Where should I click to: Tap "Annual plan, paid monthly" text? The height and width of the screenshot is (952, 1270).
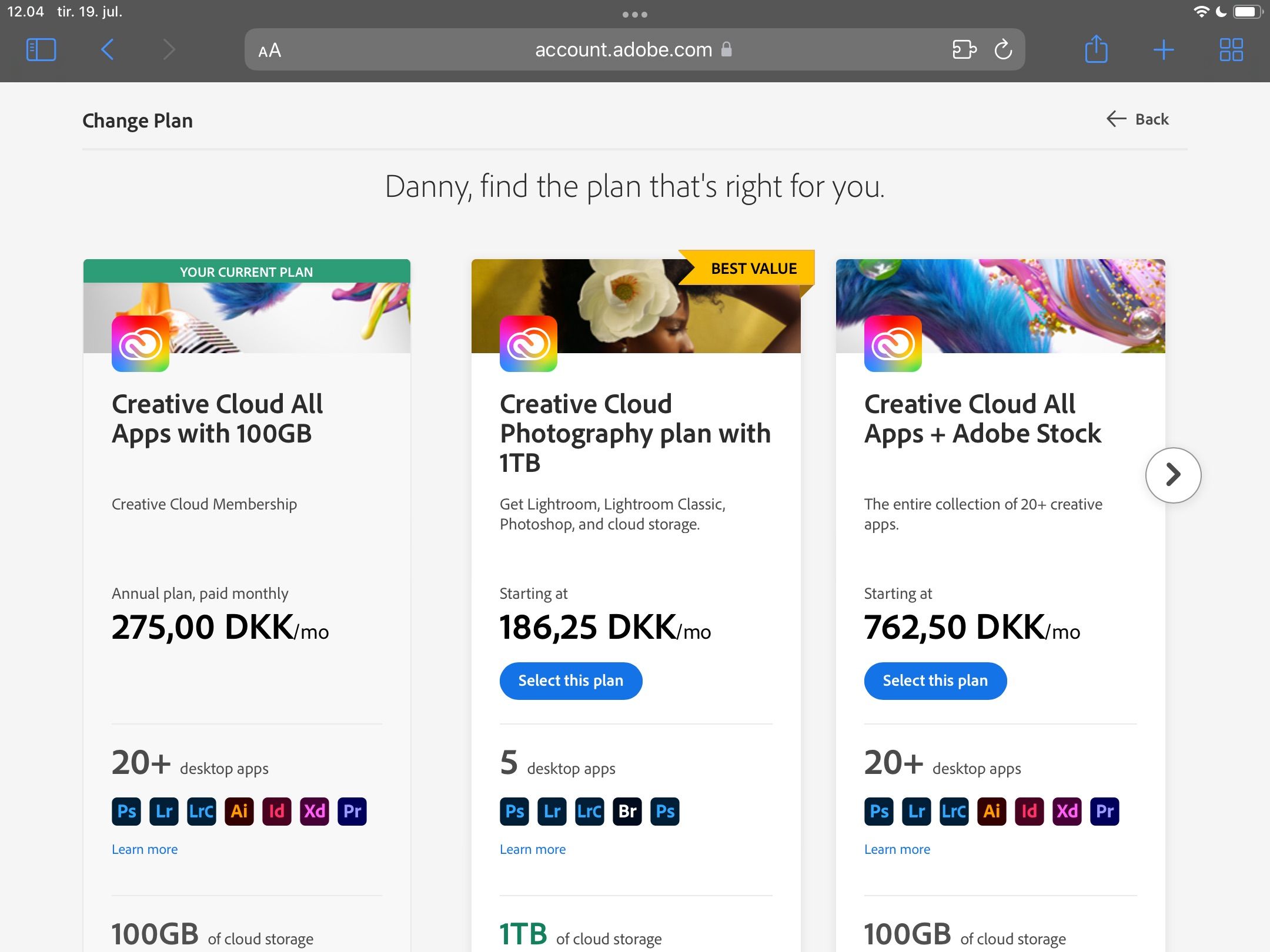point(200,594)
